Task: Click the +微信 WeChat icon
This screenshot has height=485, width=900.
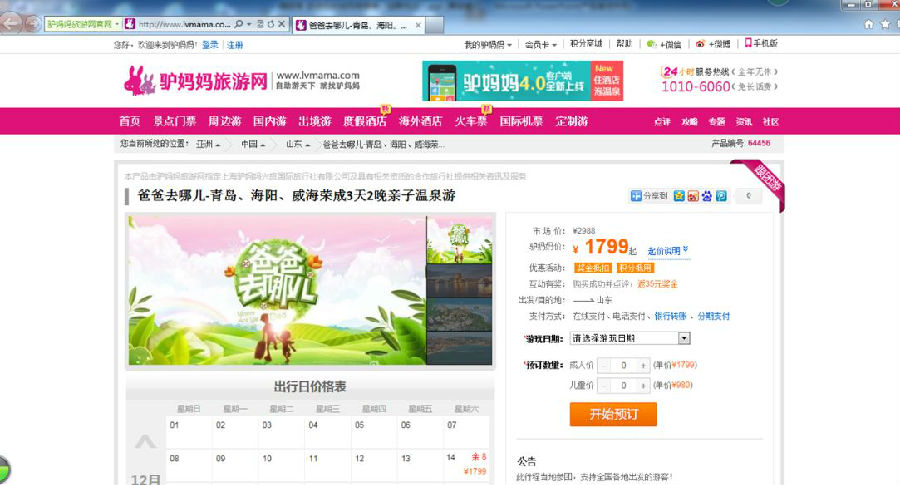Action: click(x=651, y=44)
